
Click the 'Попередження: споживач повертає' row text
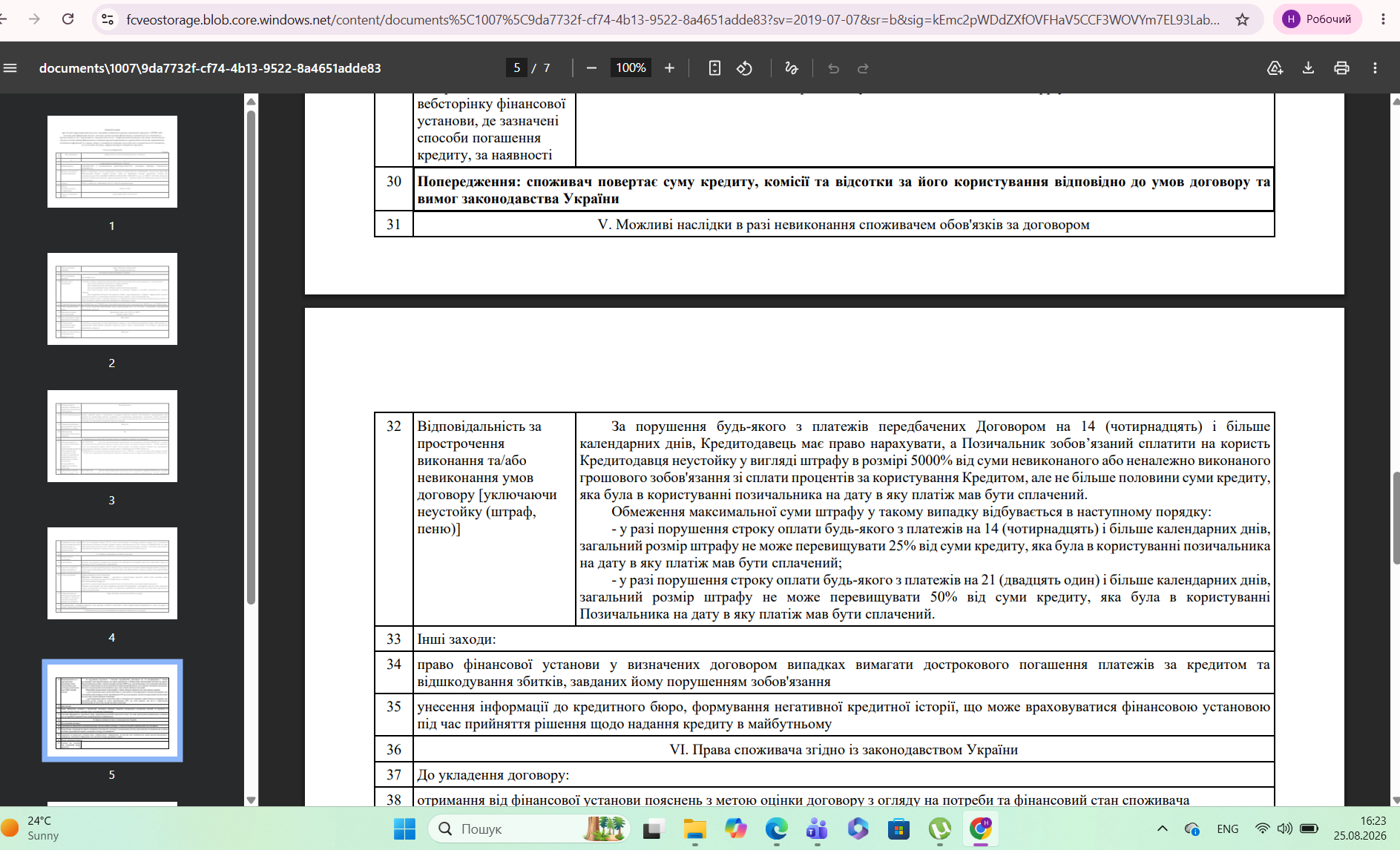click(844, 190)
